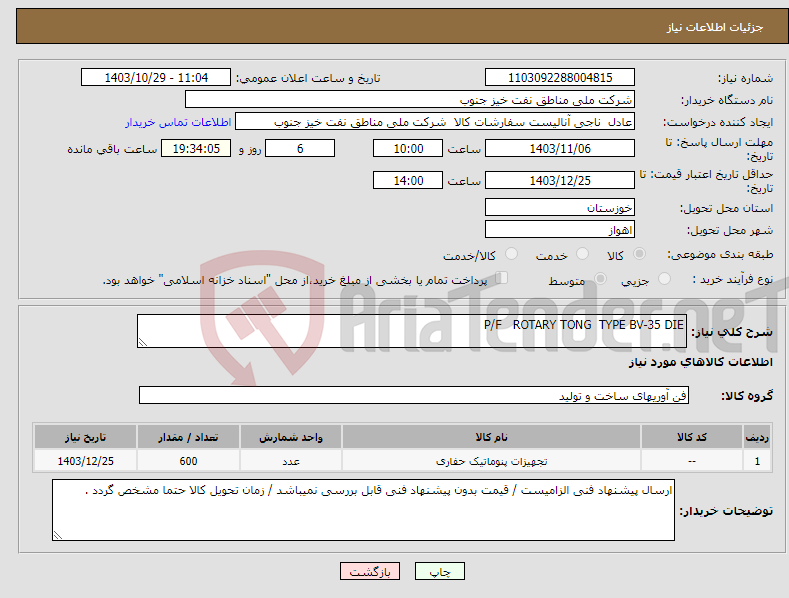Select the جزیی purchase type radio
This screenshot has height=598, width=789.
pyautogui.click(x=664, y=278)
